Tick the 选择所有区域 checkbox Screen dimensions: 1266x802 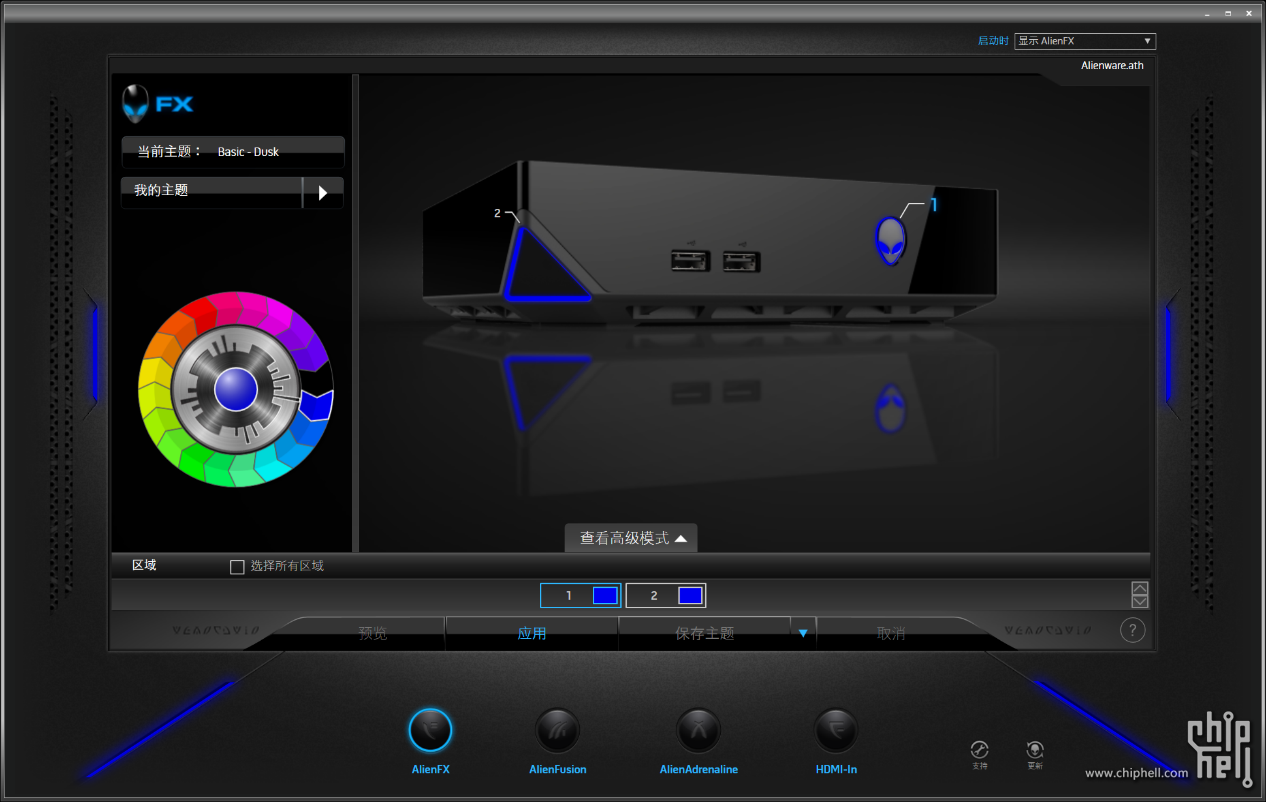tap(237, 567)
